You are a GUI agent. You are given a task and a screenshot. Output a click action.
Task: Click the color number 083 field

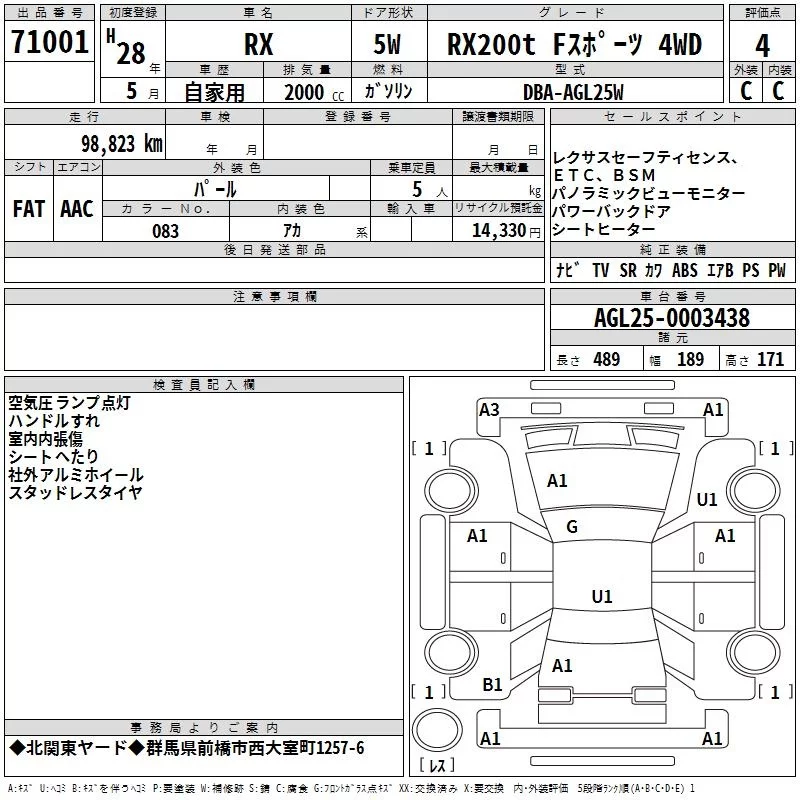pos(165,231)
